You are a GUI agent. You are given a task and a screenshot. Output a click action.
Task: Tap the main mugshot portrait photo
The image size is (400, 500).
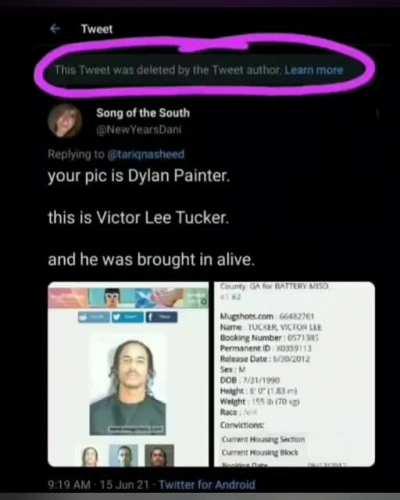[x=128, y=385]
